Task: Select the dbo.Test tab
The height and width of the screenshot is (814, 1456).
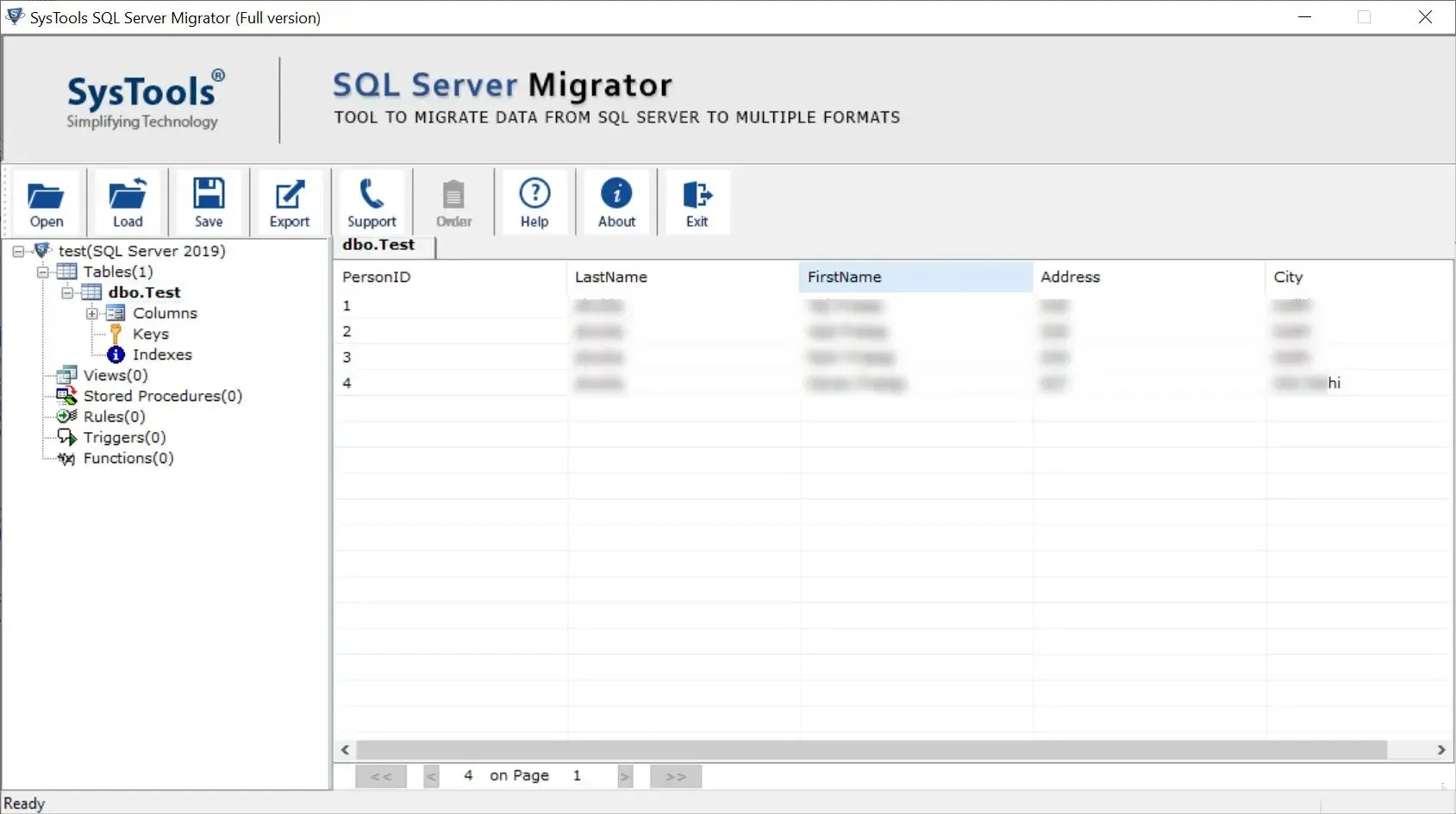Action: [378, 245]
